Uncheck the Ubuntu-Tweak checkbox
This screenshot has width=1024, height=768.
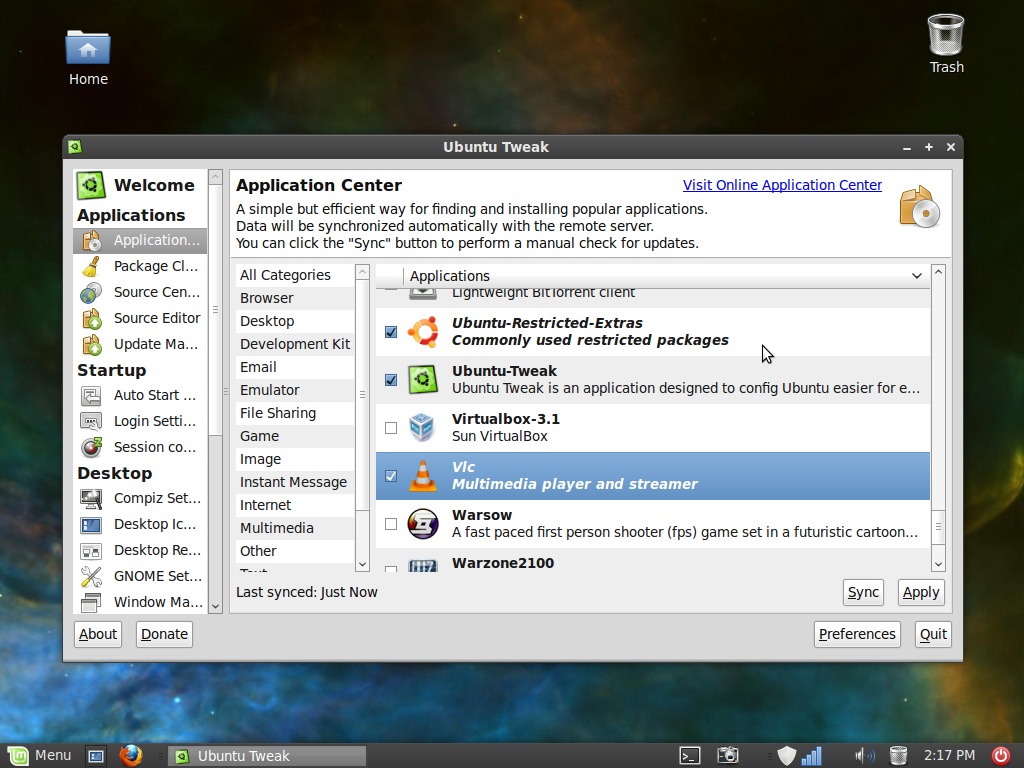(x=391, y=379)
